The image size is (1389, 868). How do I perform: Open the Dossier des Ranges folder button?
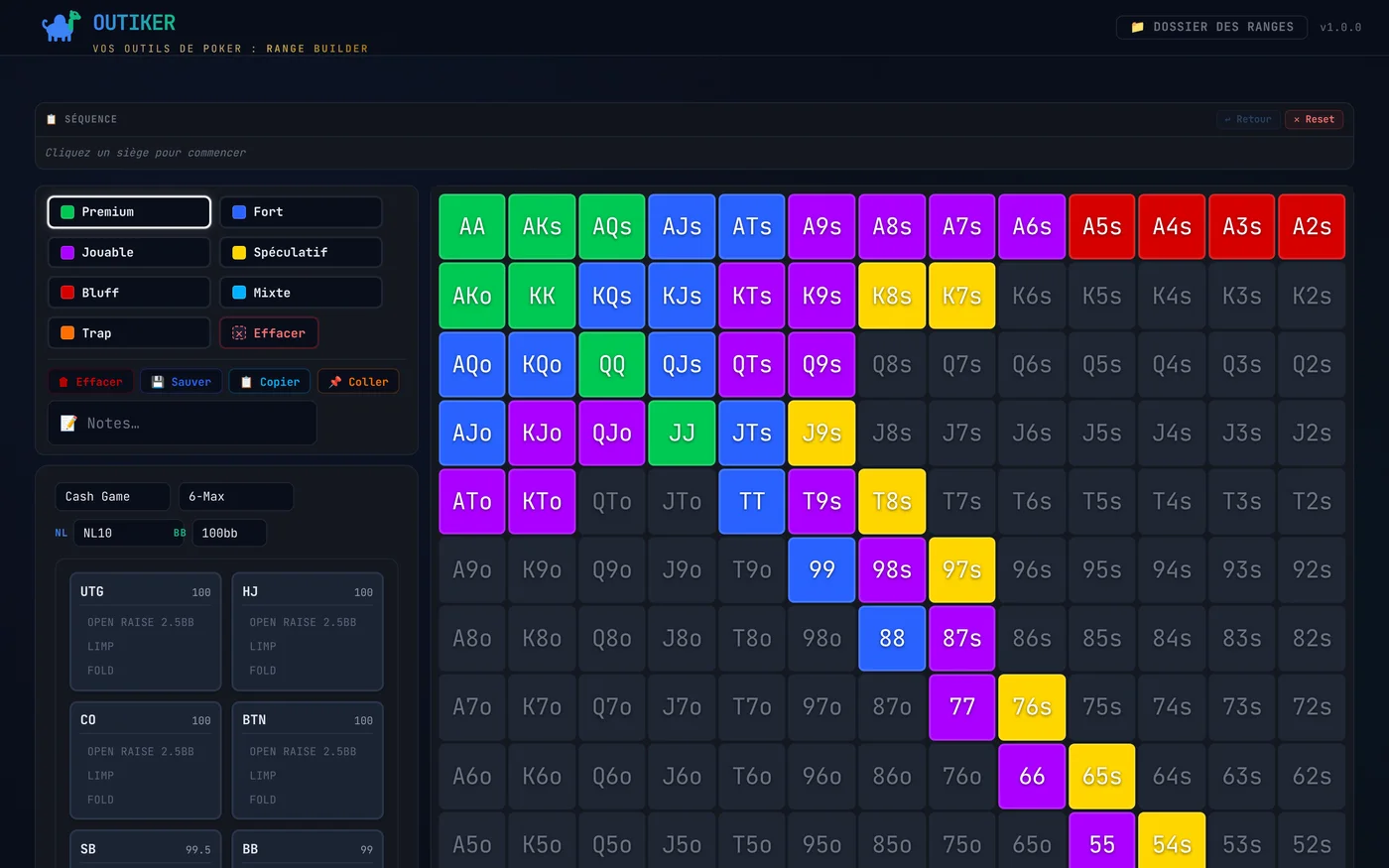(1211, 27)
